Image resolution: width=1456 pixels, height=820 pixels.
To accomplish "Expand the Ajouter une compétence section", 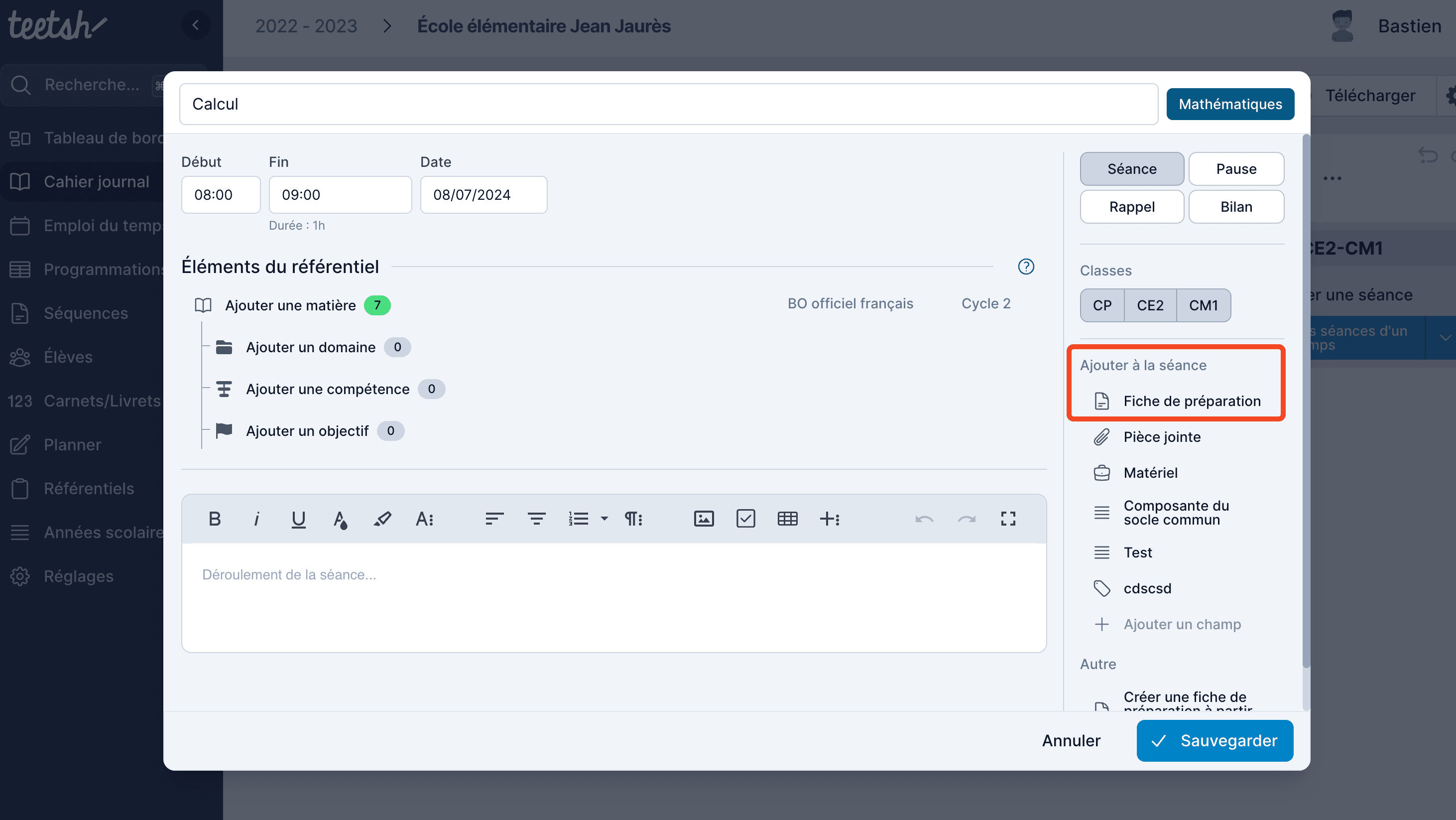I will coord(327,389).
